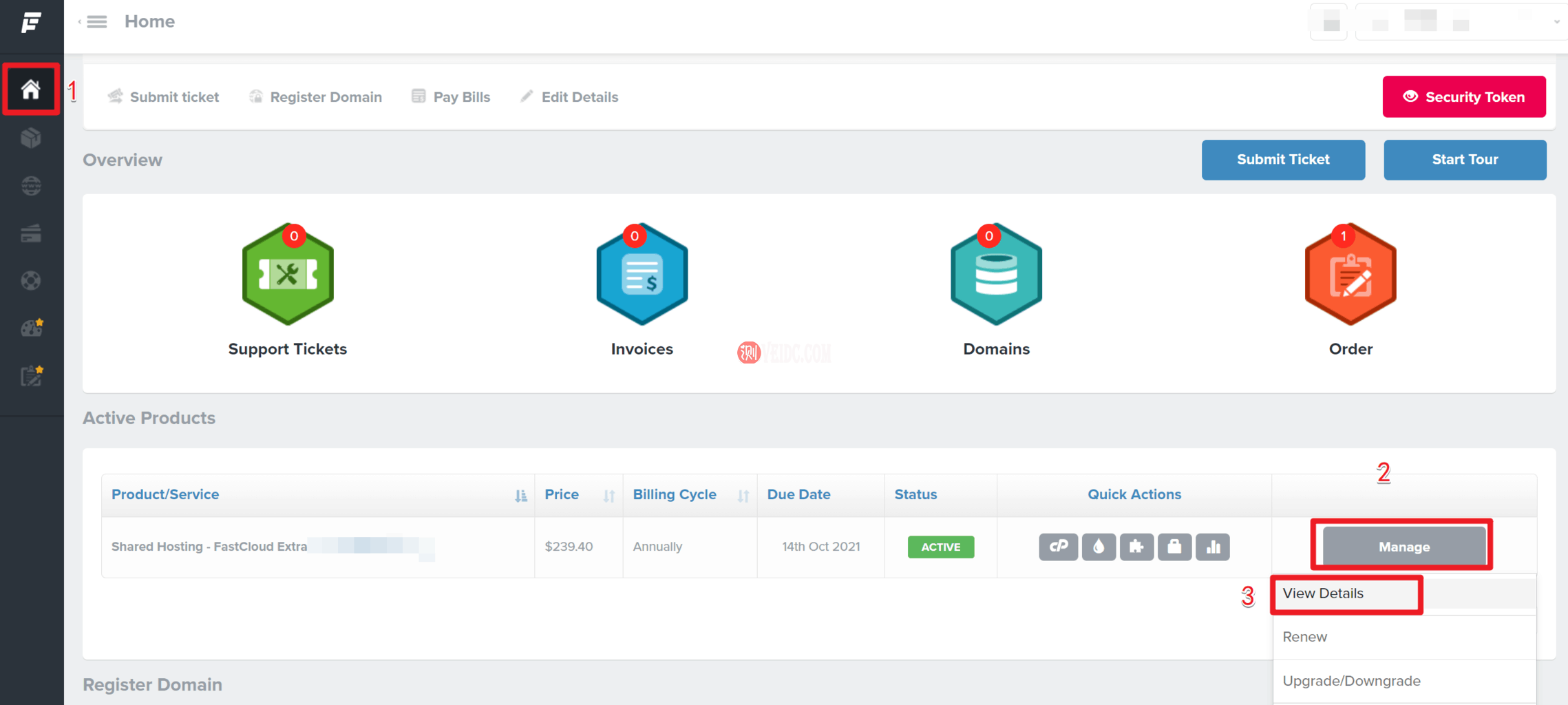This screenshot has width=1568, height=705.
Task: Select Upgrade/Downgrade menu option
Action: [1351, 681]
